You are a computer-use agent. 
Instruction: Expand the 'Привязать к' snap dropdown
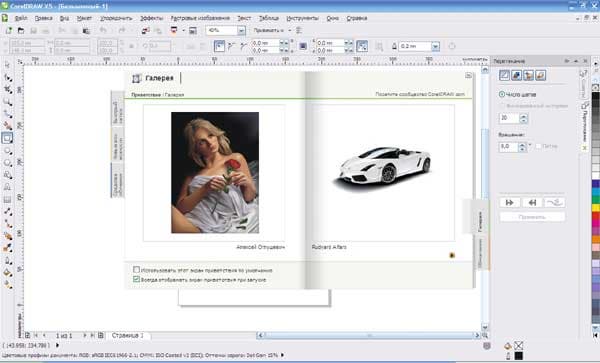(290, 30)
